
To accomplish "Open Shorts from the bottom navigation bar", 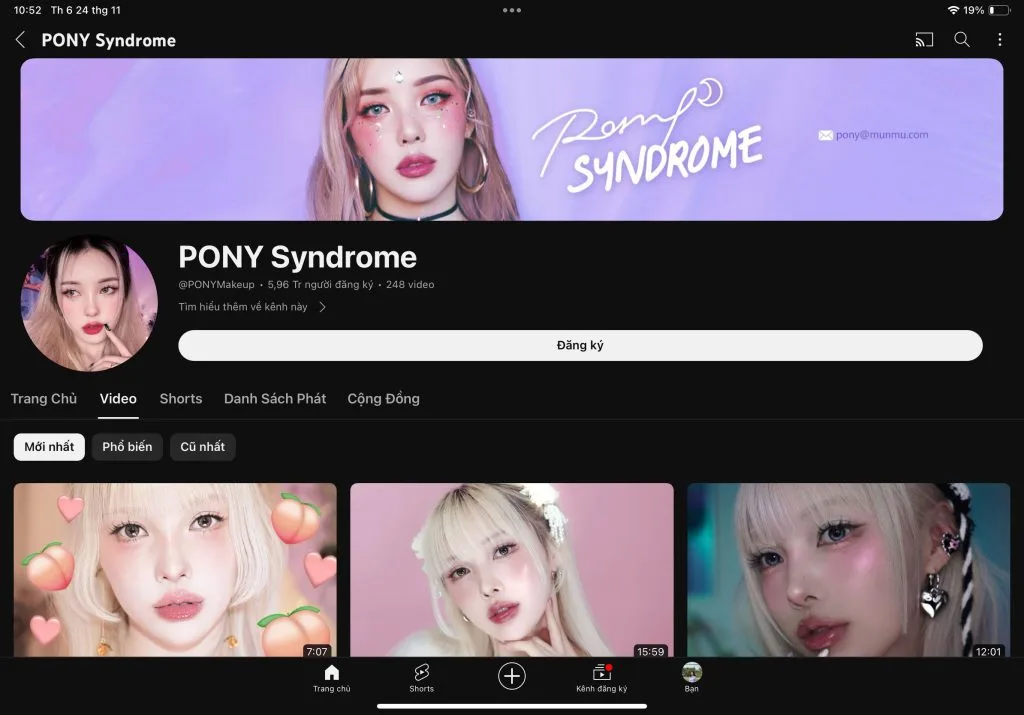I will [x=421, y=678].
